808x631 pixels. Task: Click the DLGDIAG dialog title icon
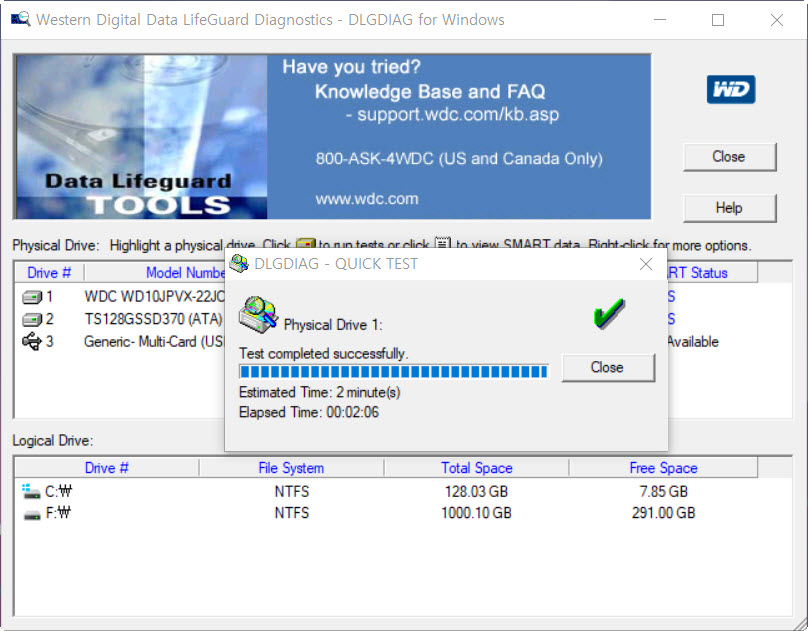pos(239,264)
